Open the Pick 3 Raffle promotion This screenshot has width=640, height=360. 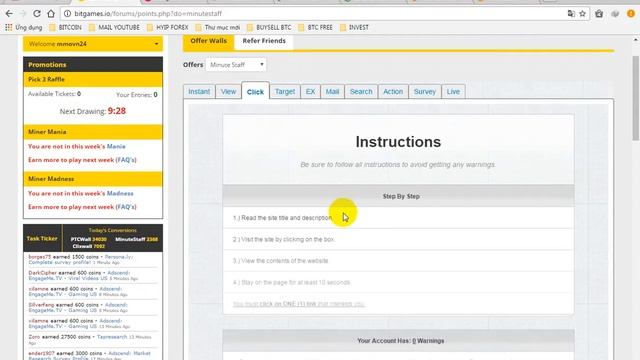[x=93, y=79]
